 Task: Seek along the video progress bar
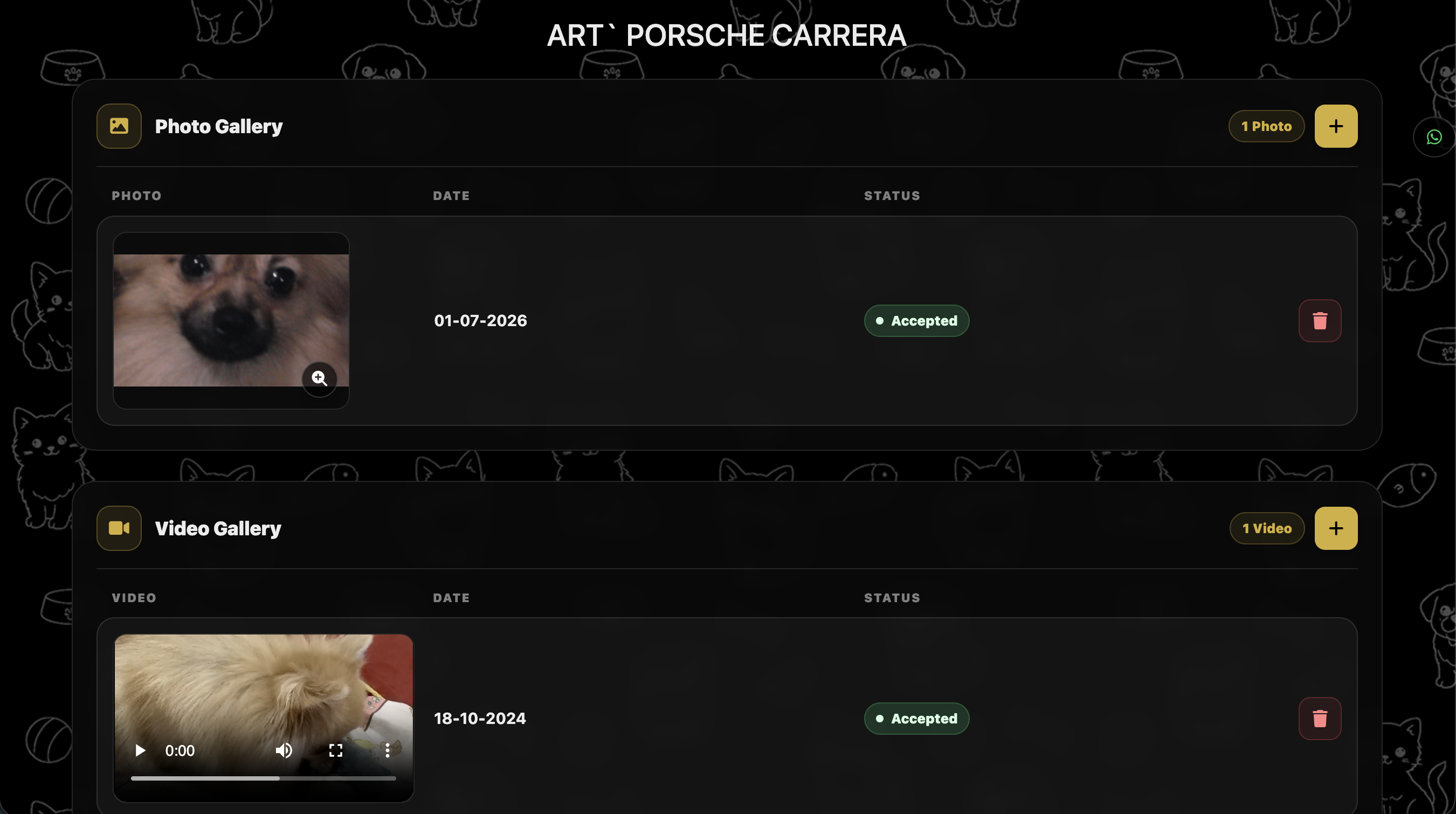(x=264, y=778)
